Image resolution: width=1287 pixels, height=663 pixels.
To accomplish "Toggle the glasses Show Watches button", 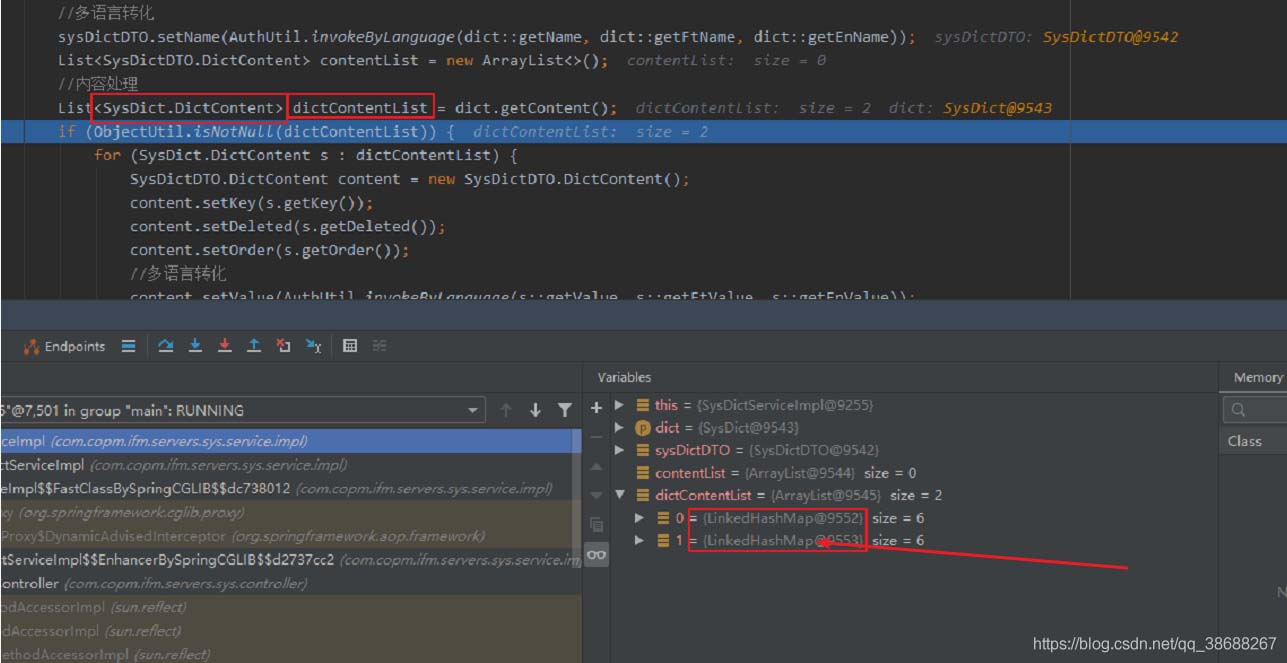I will [597, 555].
